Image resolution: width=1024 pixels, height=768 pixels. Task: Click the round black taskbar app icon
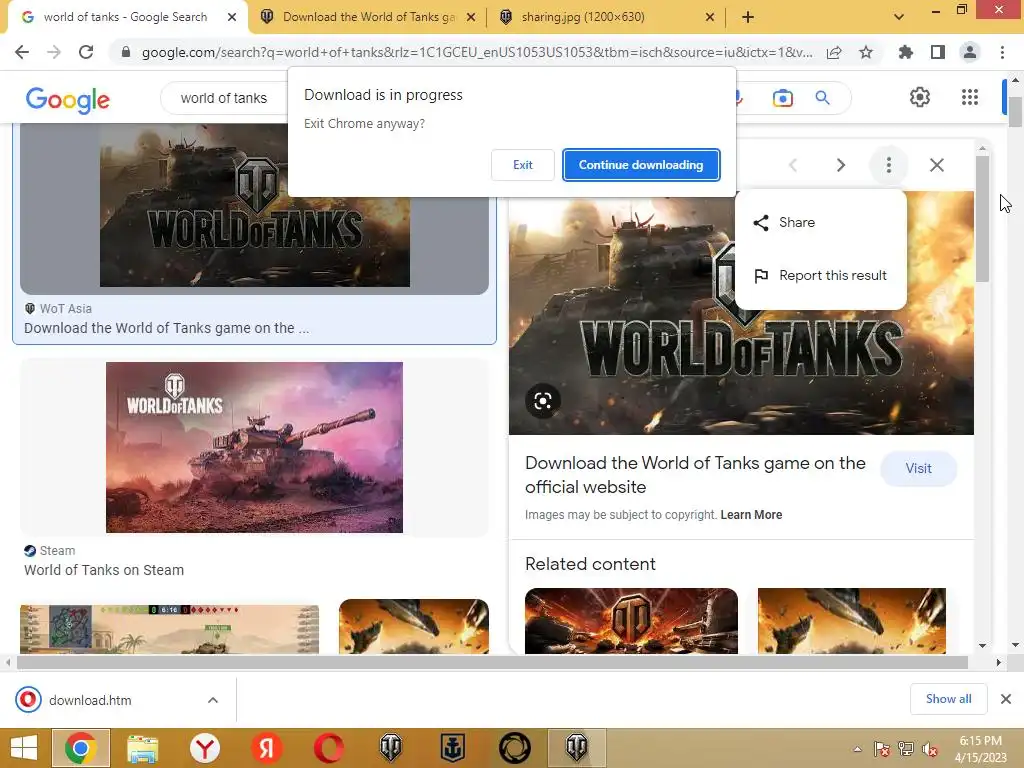[x=515, y=748]
